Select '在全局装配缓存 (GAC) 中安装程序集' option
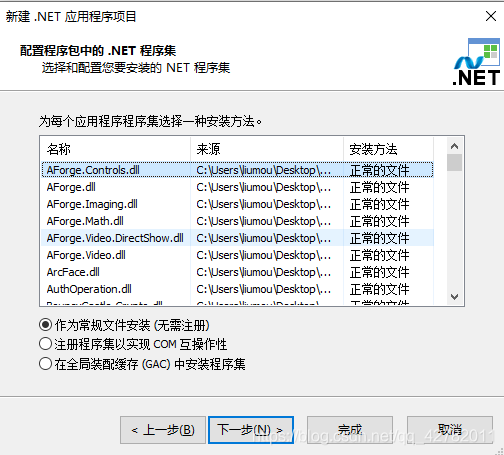Viewport: 504px width, 455px height. pos(142,364)
